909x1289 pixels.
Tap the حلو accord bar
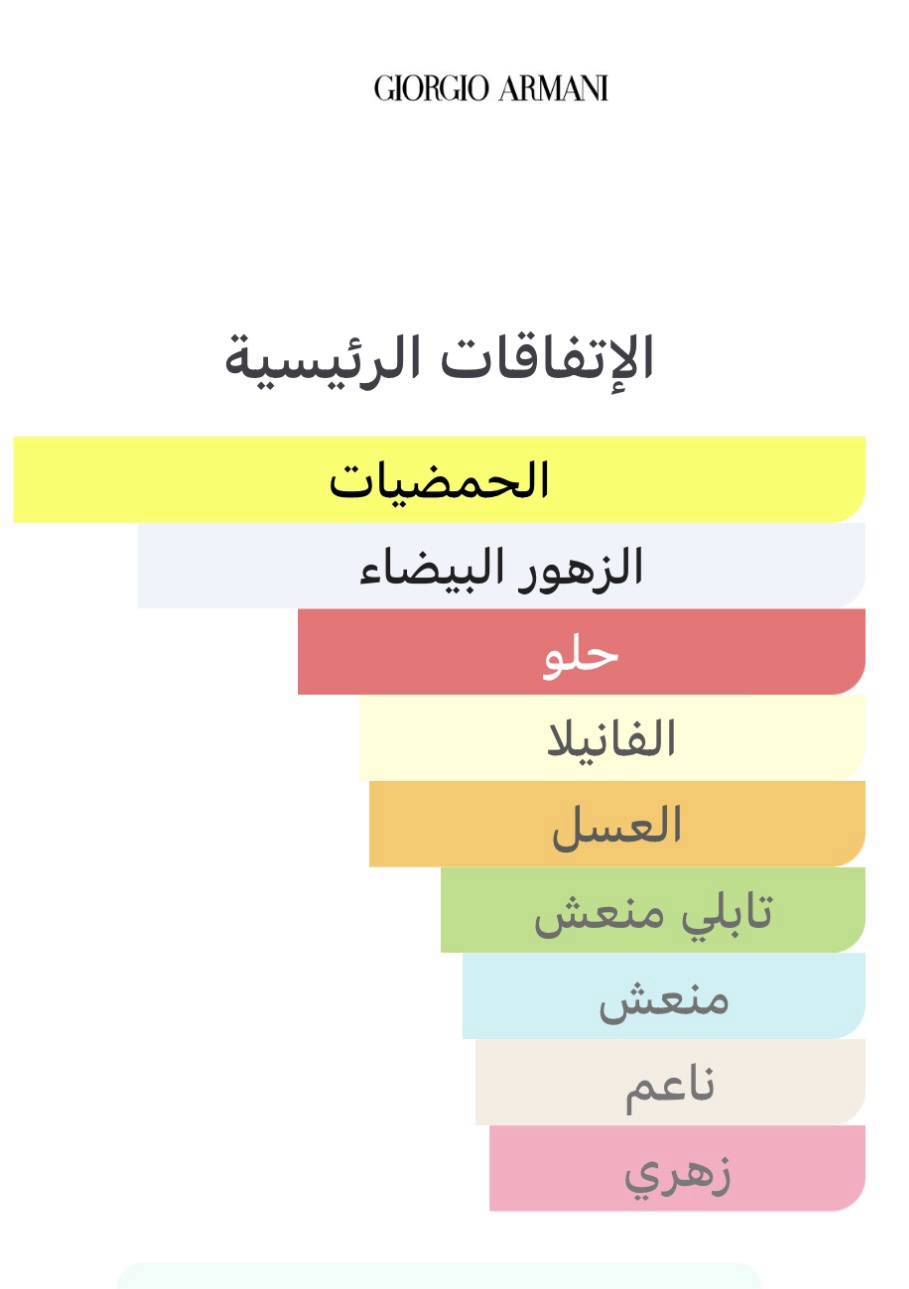581,652
